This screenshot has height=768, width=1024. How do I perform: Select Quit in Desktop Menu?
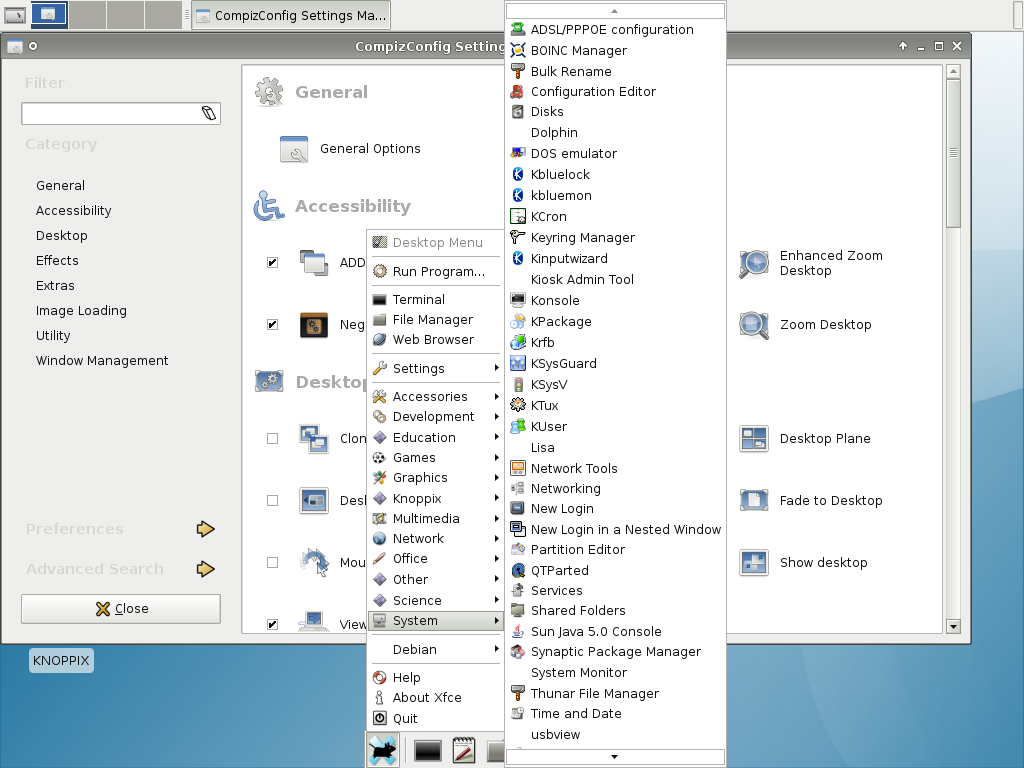(x=436, y=718)
